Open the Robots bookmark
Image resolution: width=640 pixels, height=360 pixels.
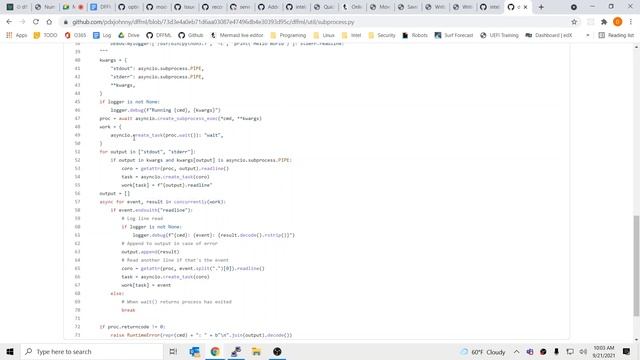click(415, 36)
